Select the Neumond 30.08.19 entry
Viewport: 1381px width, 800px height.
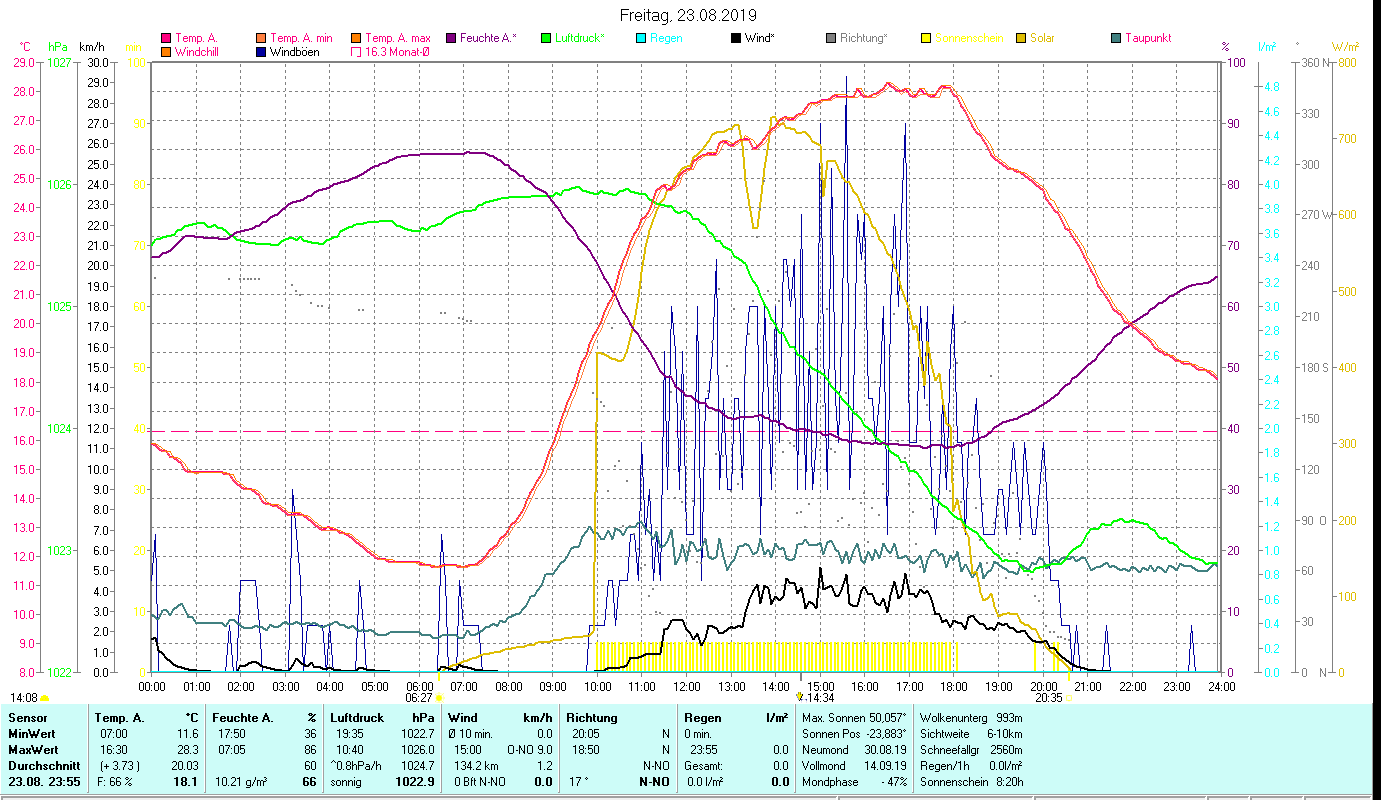(x=855, y=749)
